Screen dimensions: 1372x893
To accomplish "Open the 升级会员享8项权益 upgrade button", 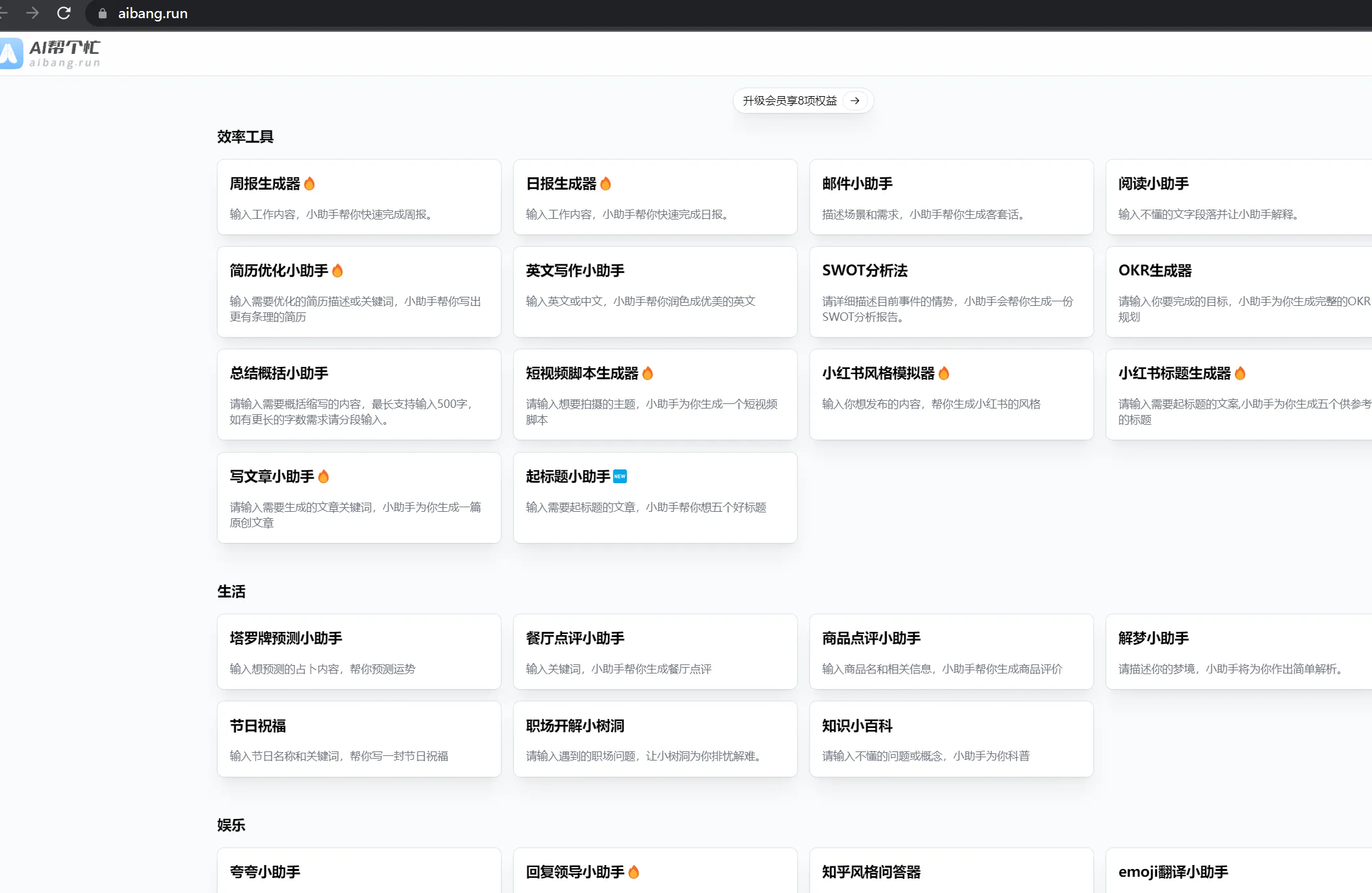I will (790, 101).
